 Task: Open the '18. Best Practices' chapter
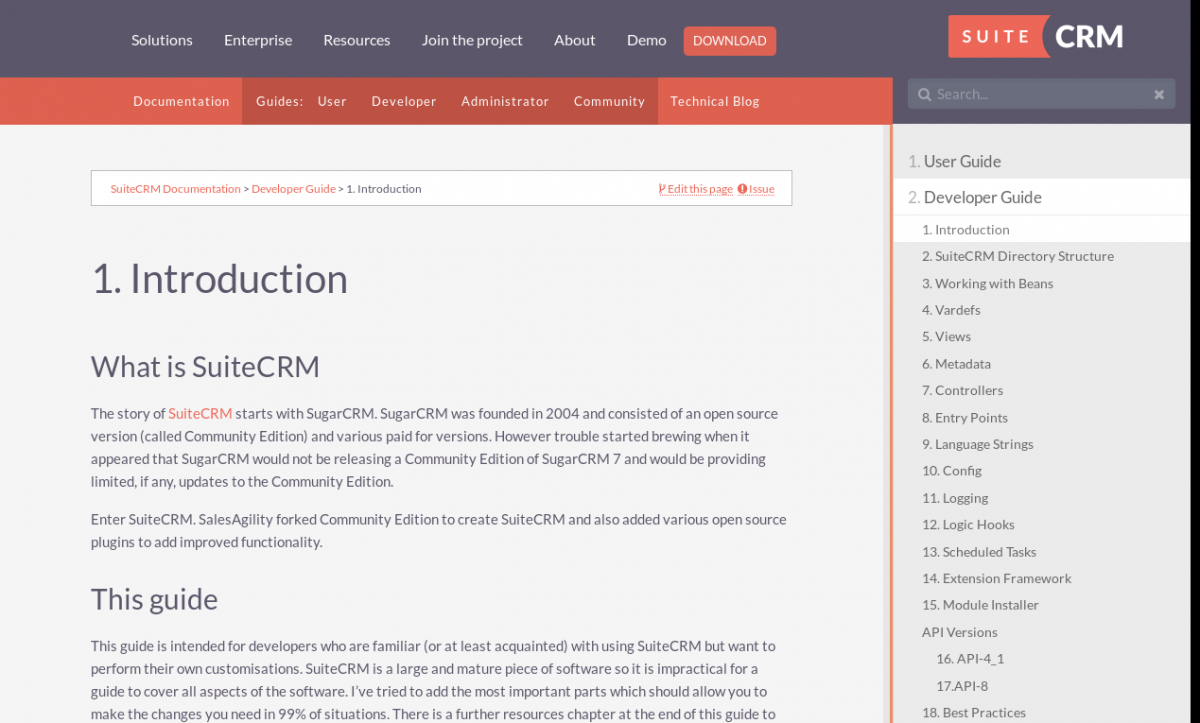pos(973,712)
